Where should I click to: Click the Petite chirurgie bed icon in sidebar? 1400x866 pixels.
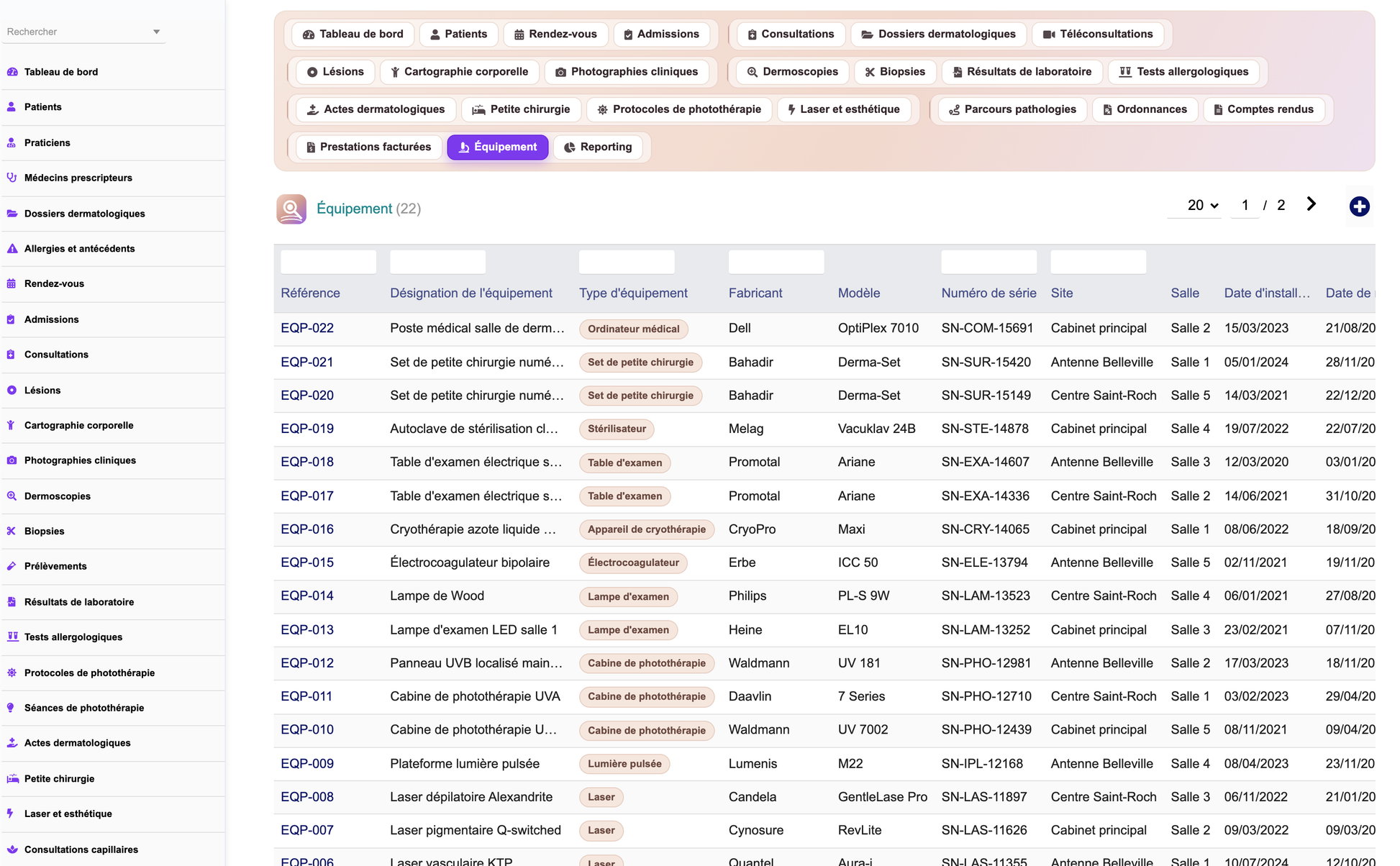pyautogui.click(x=12, y=779)
